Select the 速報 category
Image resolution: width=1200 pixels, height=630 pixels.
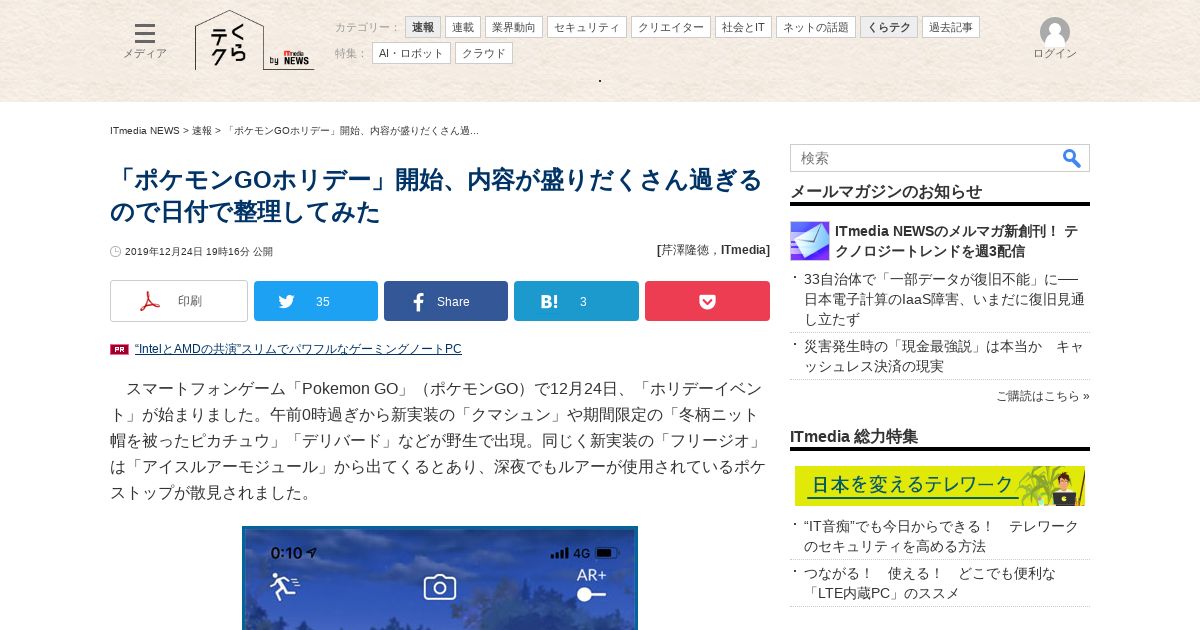423,27
